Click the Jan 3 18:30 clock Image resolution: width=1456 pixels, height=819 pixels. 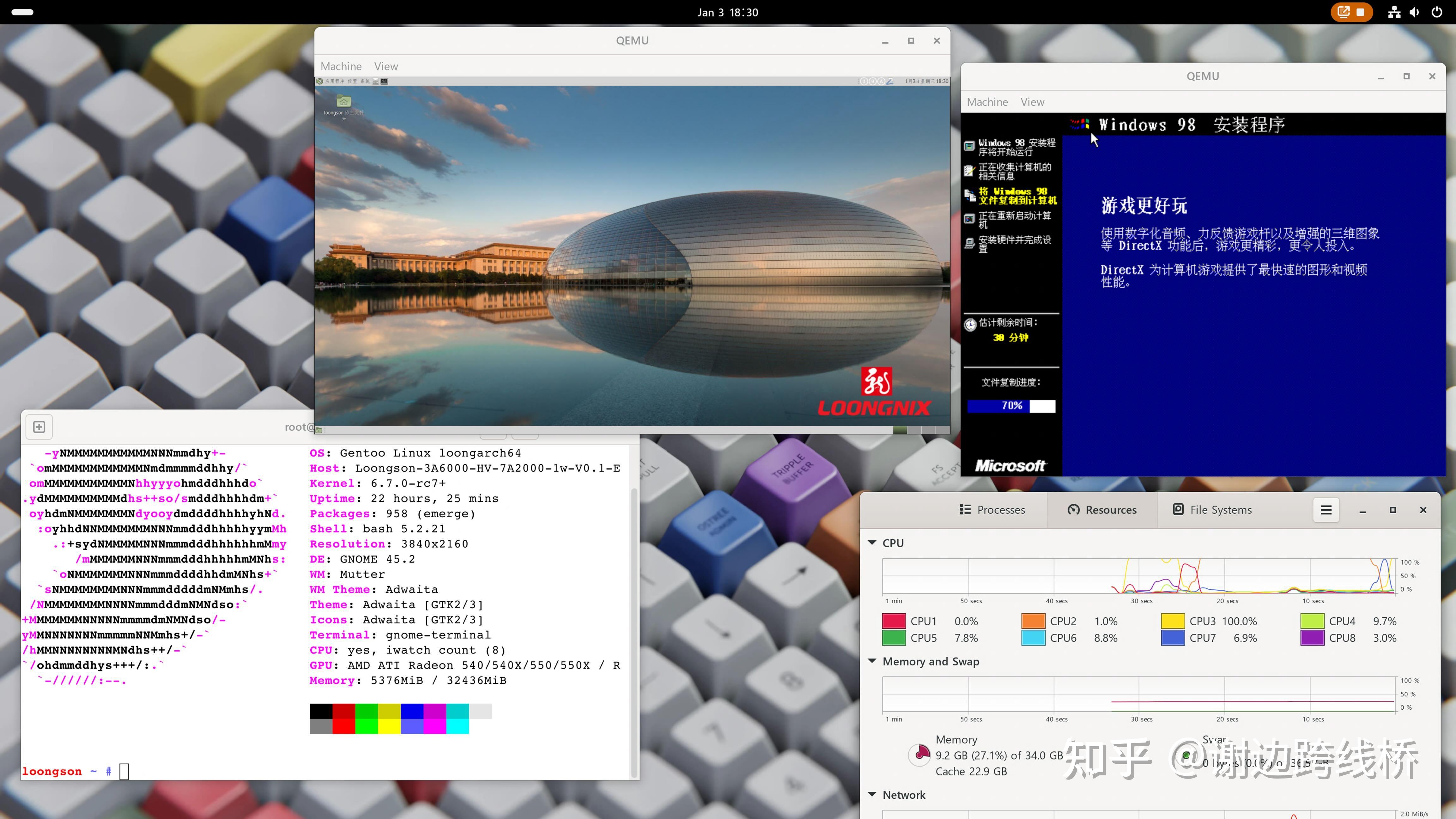click(x=727, y=12)
